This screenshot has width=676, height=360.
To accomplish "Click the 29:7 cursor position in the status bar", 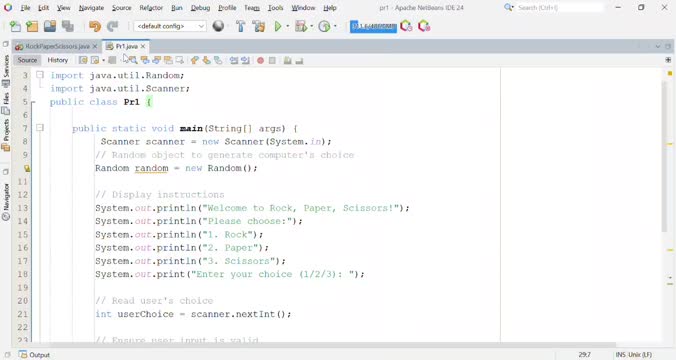I will pos(585,354).
